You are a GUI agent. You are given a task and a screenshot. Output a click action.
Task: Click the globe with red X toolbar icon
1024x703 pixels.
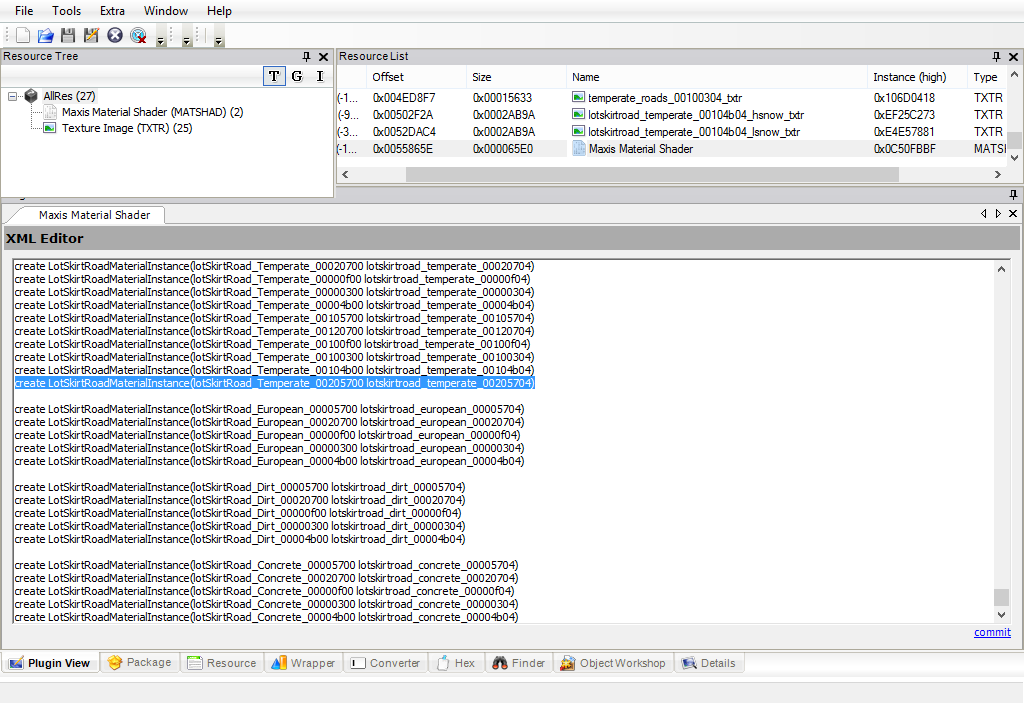click(x=138, y=35)
